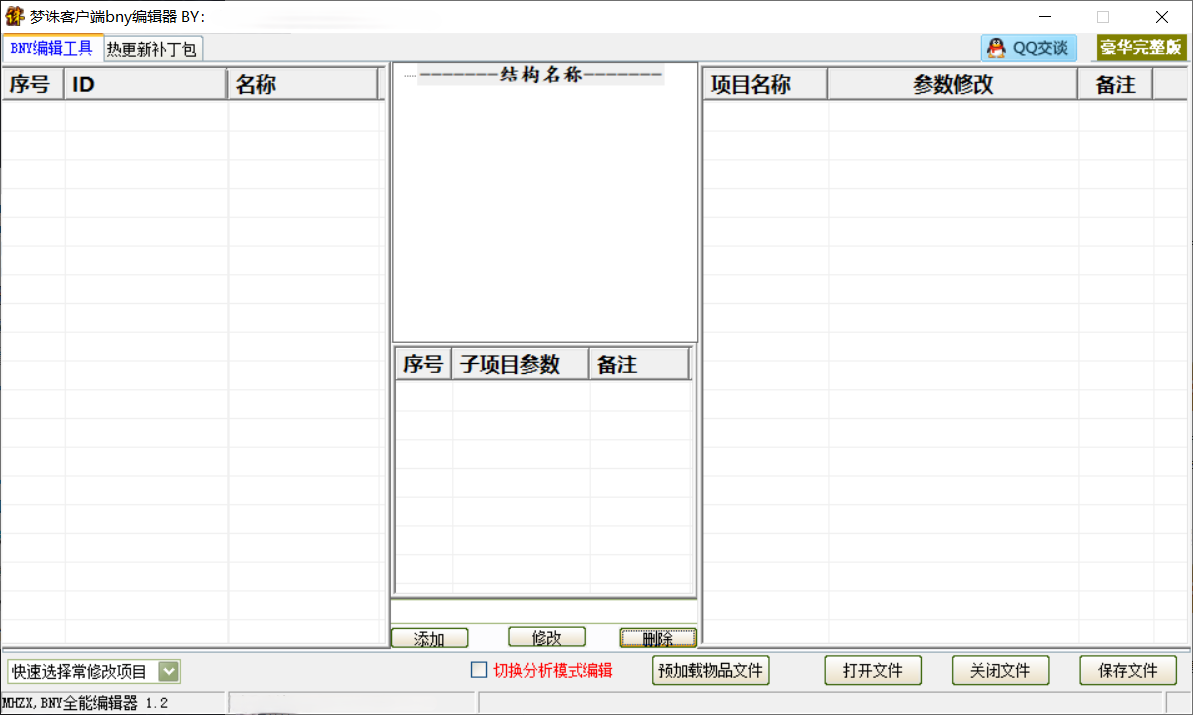The width and height of the screenshot is (1193, 715).
Task: Close the file with 关闭文件
Action: tap(999, 670)
